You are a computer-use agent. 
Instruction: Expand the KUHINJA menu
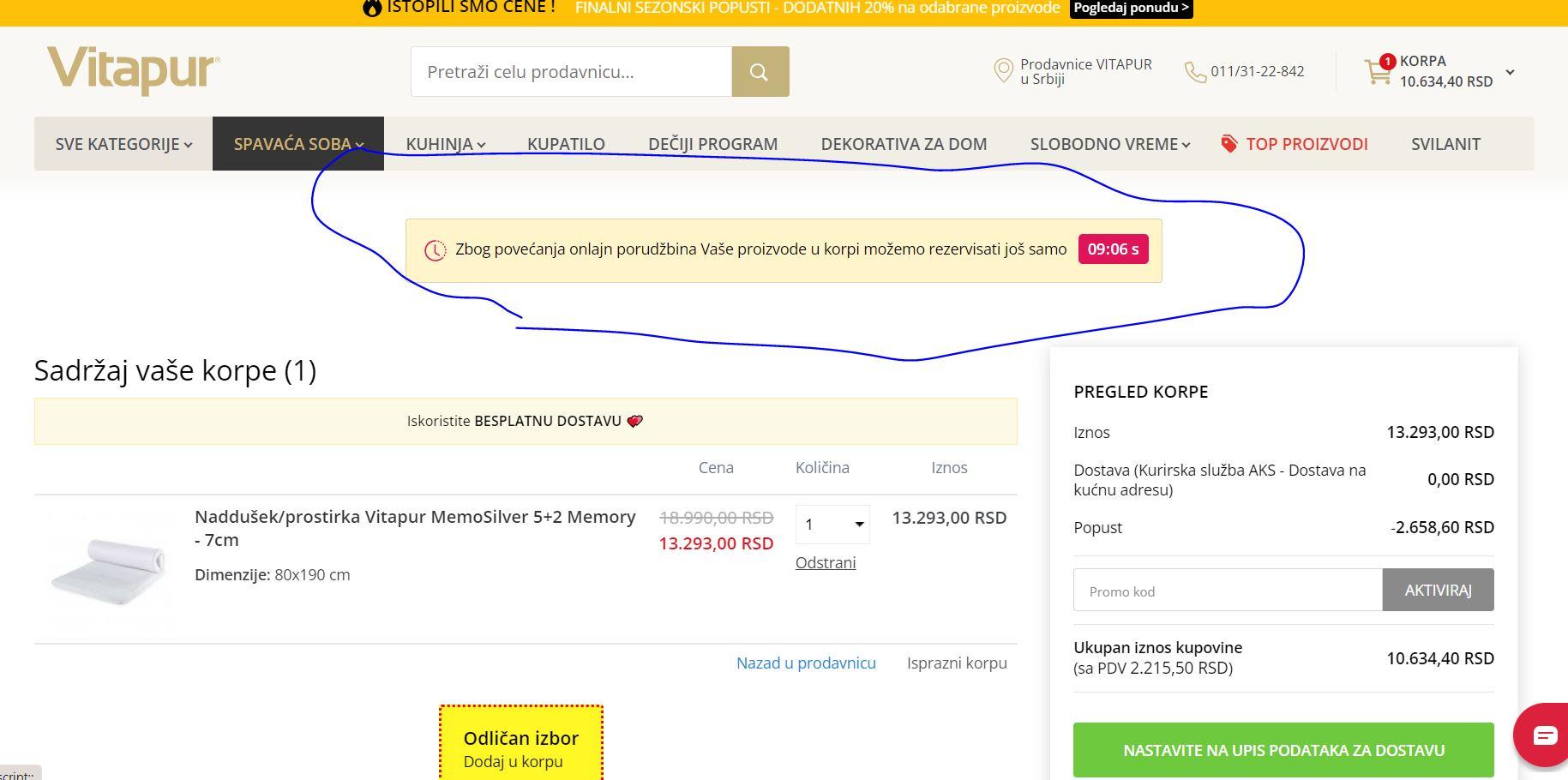coord(446,144)
